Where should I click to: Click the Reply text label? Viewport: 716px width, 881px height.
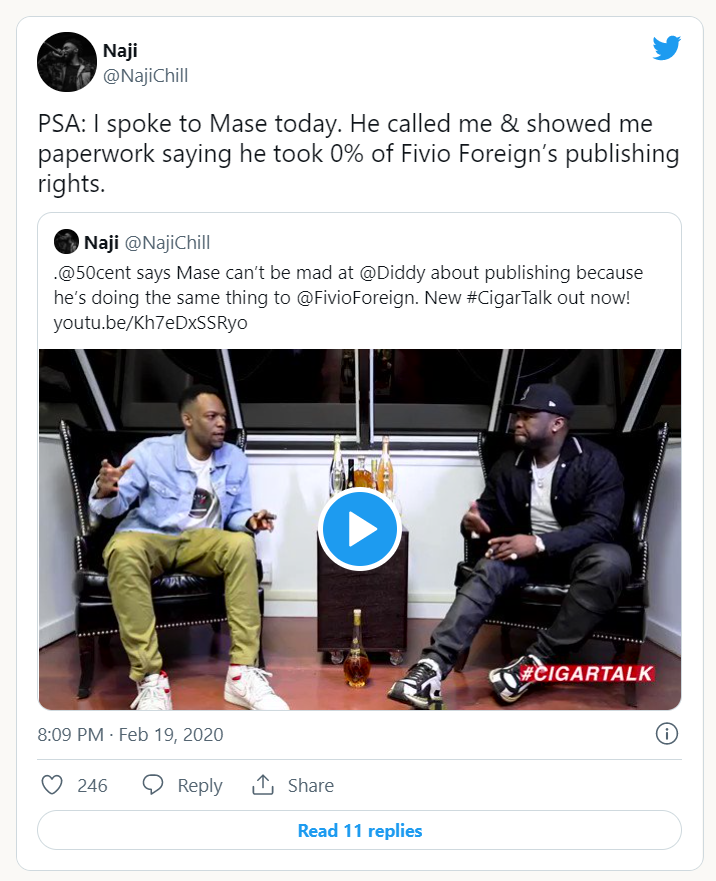click(200, 786)
